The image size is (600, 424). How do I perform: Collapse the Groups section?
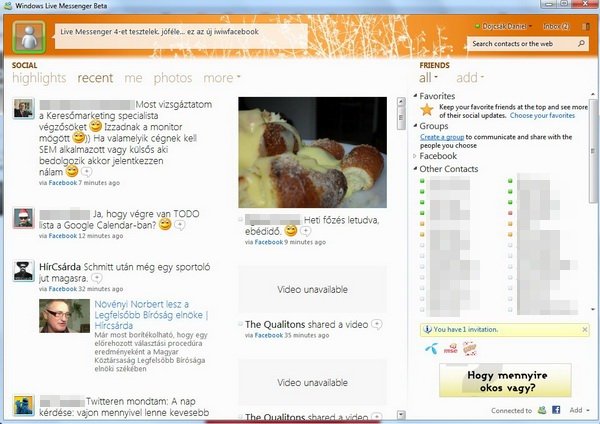(416, 126)
